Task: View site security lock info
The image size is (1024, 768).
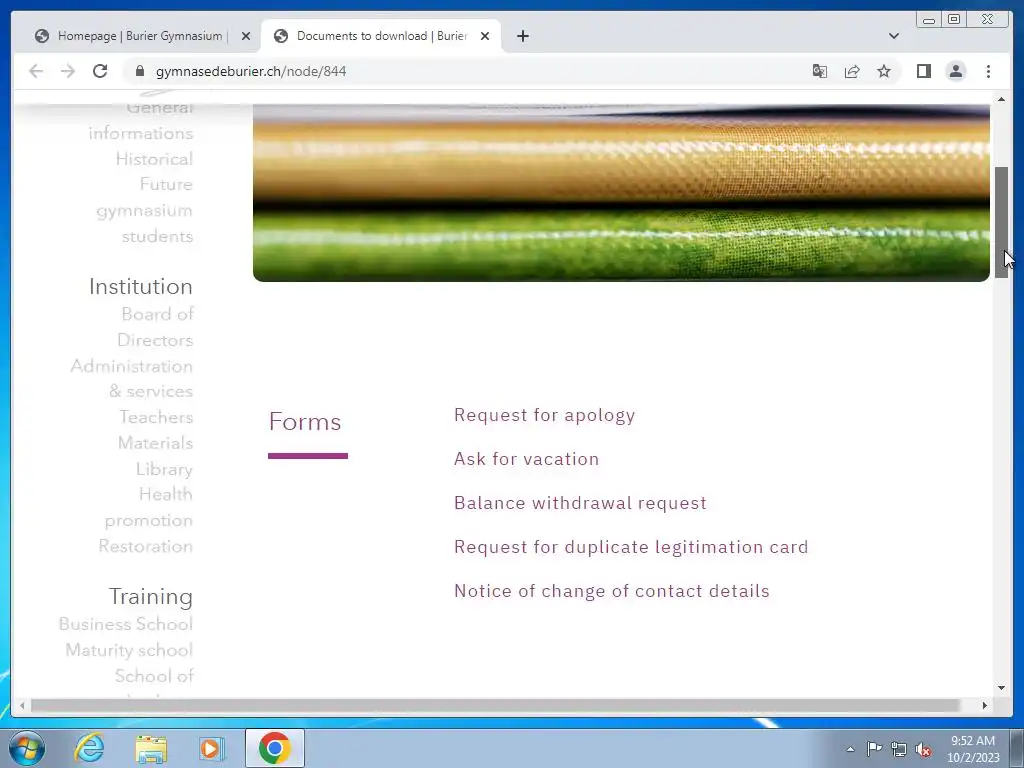Action: (139, 71)
